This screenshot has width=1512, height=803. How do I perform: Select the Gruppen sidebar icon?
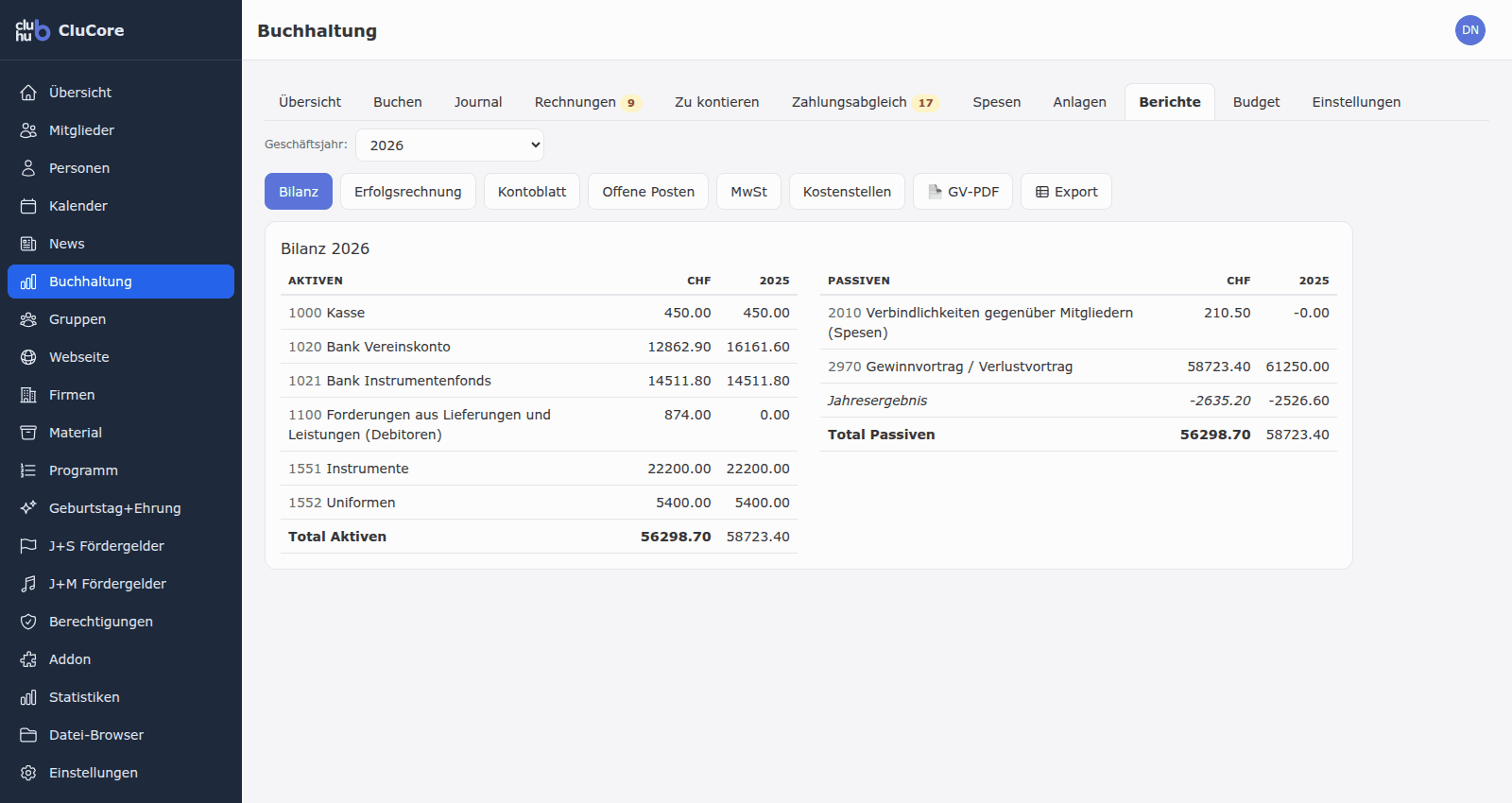[x=28, y=319]
